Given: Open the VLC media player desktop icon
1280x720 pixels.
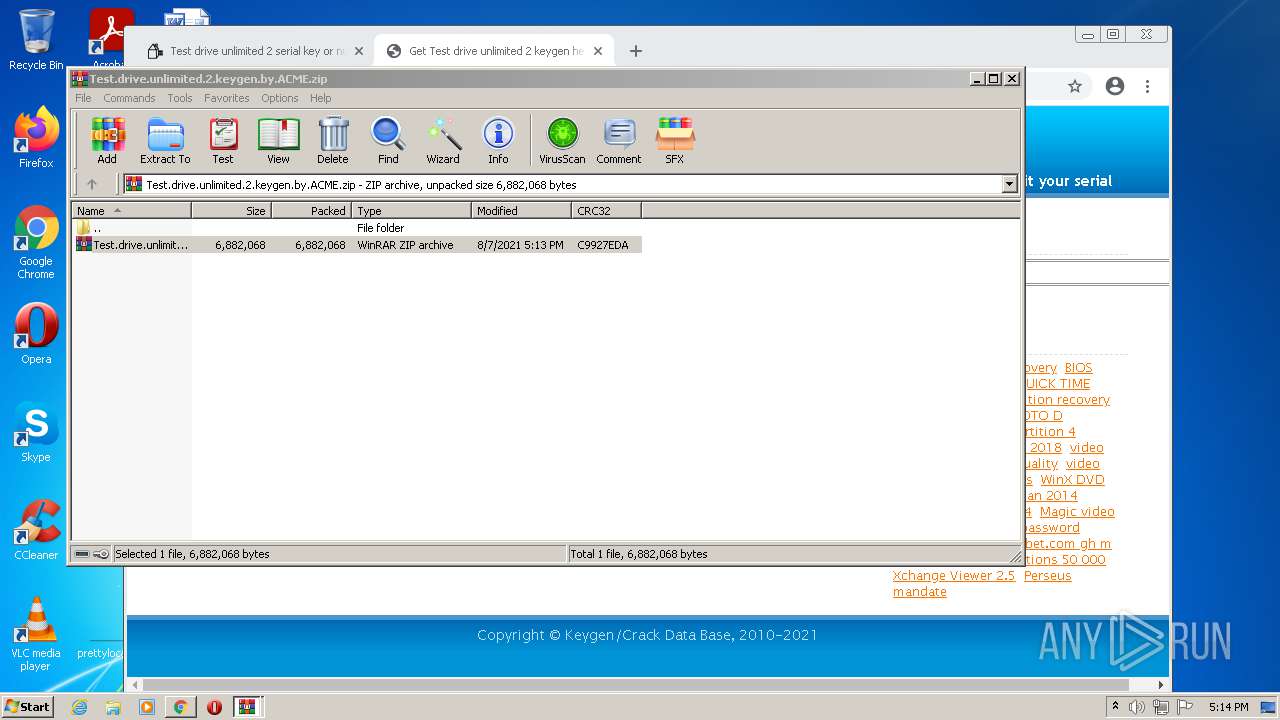Looking at the screenshot, I should (36, 634).
